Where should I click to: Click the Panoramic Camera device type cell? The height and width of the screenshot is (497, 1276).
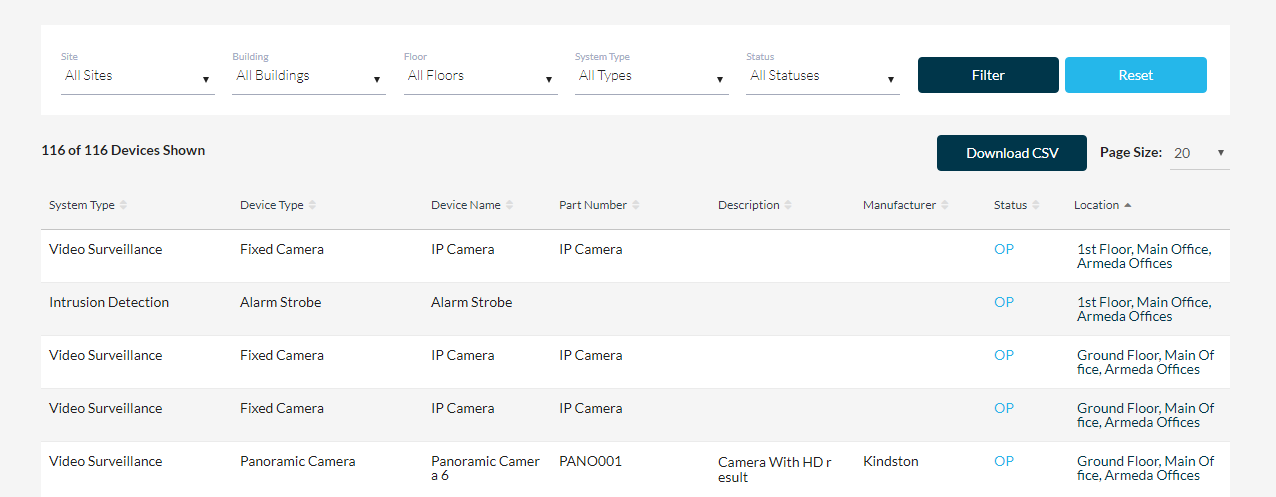[298, 461]
